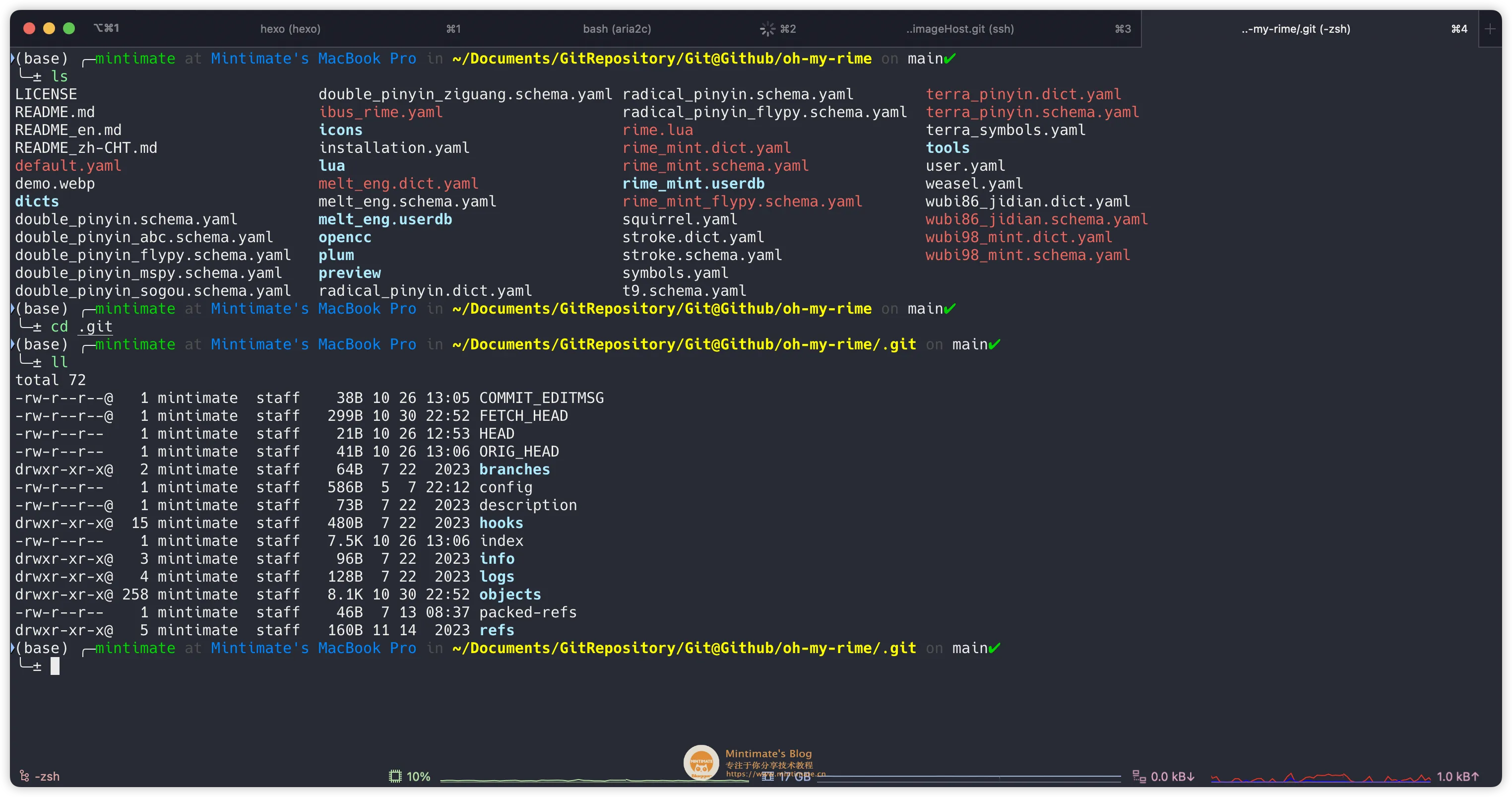Click squirrel.yaml file name
Screen dimensions: 1512x797
[680, 219]
